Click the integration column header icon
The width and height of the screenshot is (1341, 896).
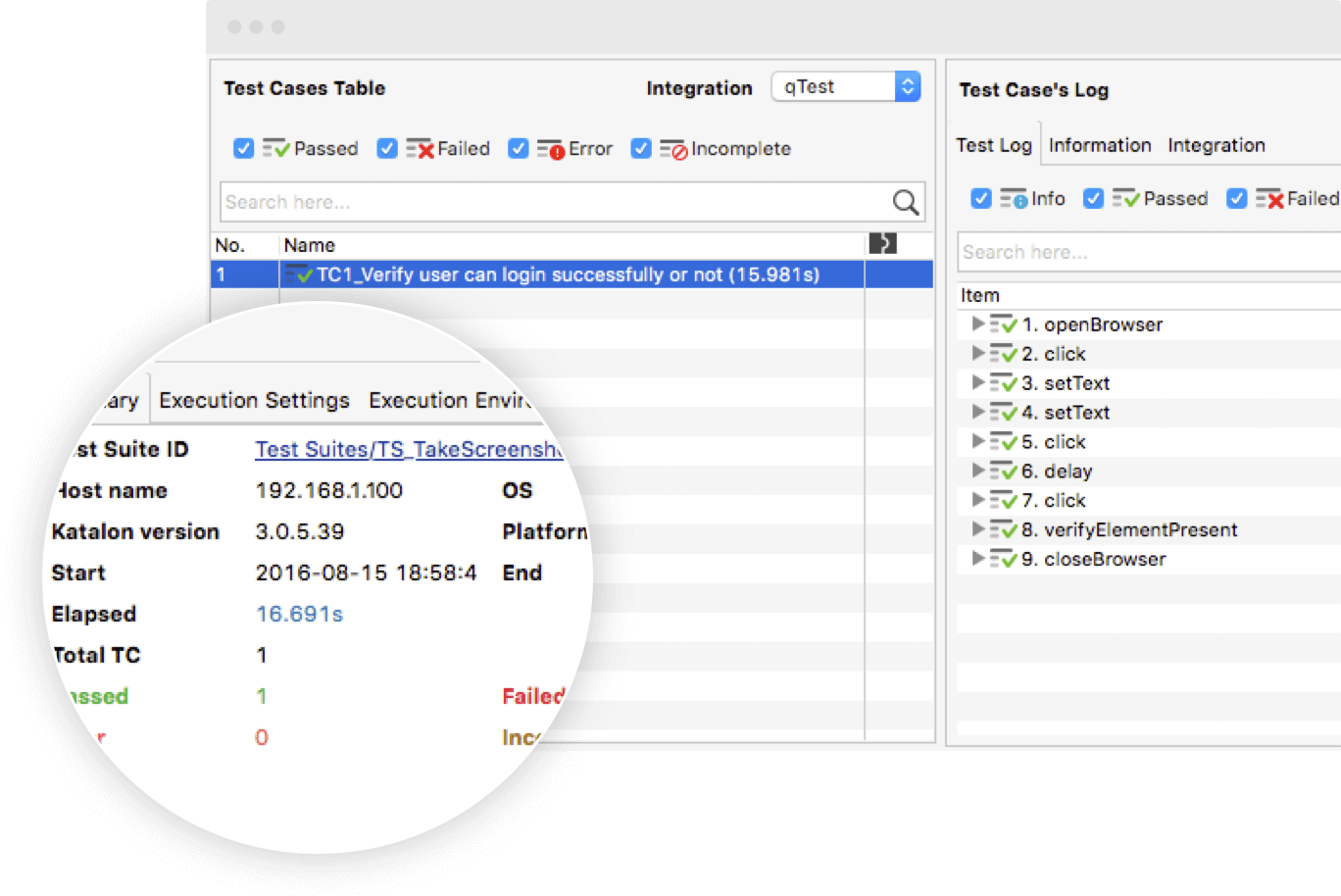(x=882, y=243)
